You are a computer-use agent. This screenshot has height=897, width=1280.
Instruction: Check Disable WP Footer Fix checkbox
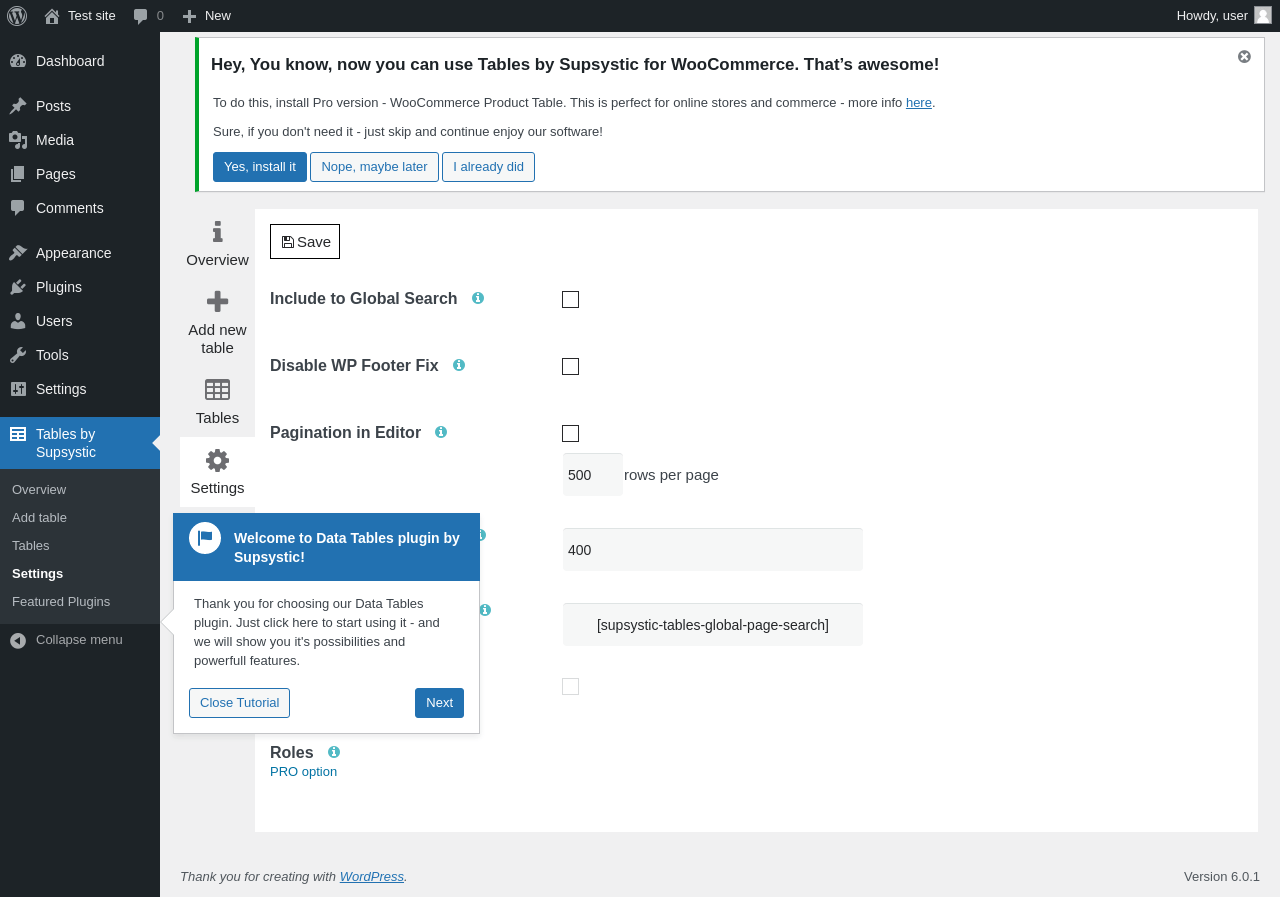[570, 366]
